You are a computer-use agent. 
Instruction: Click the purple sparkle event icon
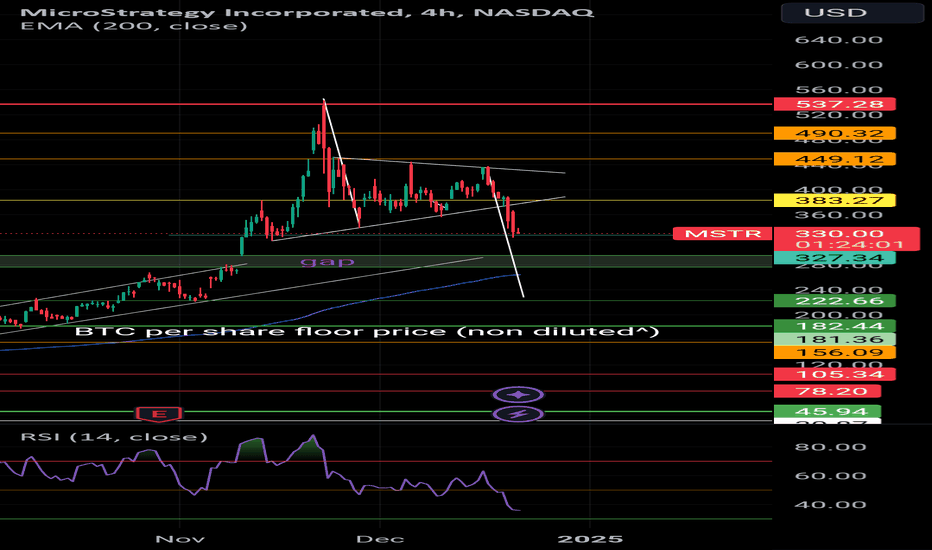[518, 395]
